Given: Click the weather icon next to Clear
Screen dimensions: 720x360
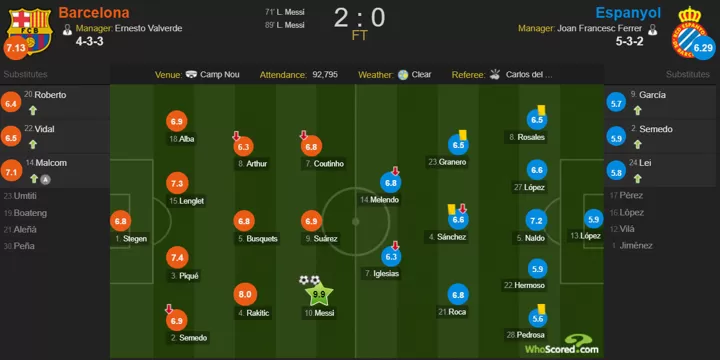Looking at the screenshot, I should click(x=403, y=74).
